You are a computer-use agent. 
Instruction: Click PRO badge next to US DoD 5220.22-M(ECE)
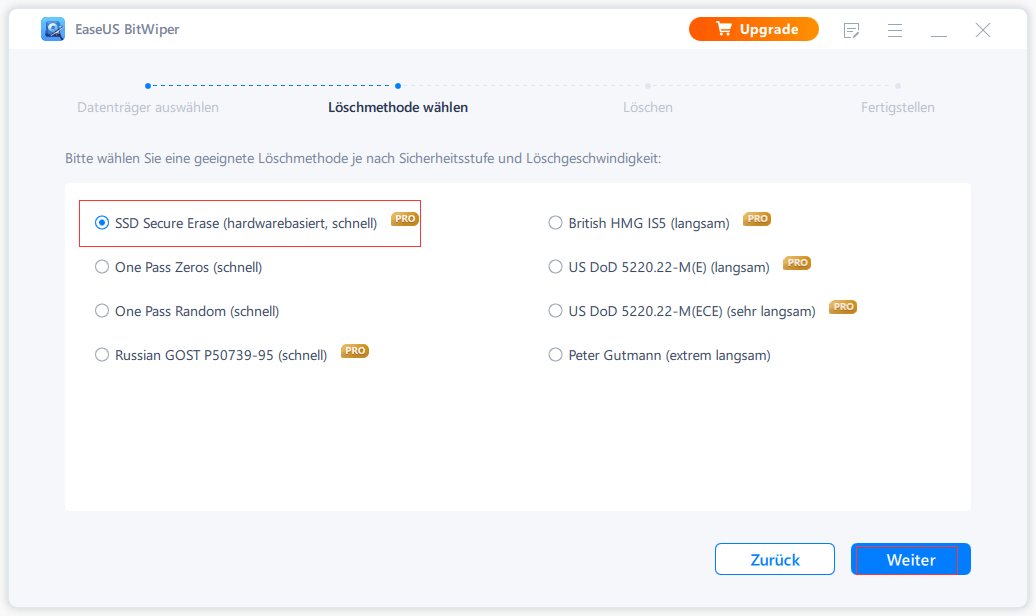[843, 307]
